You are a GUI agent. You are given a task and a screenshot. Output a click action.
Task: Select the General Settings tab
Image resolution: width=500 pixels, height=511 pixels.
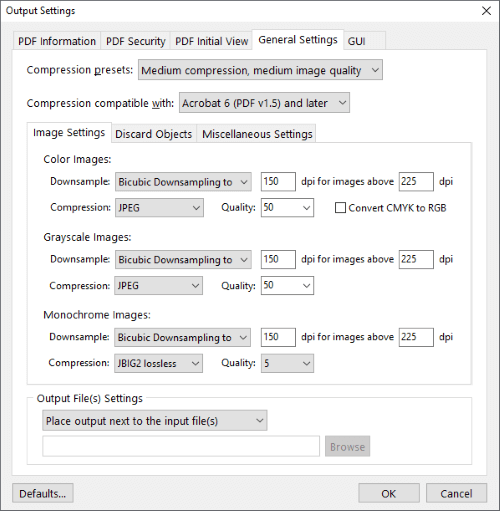[298, 40]
